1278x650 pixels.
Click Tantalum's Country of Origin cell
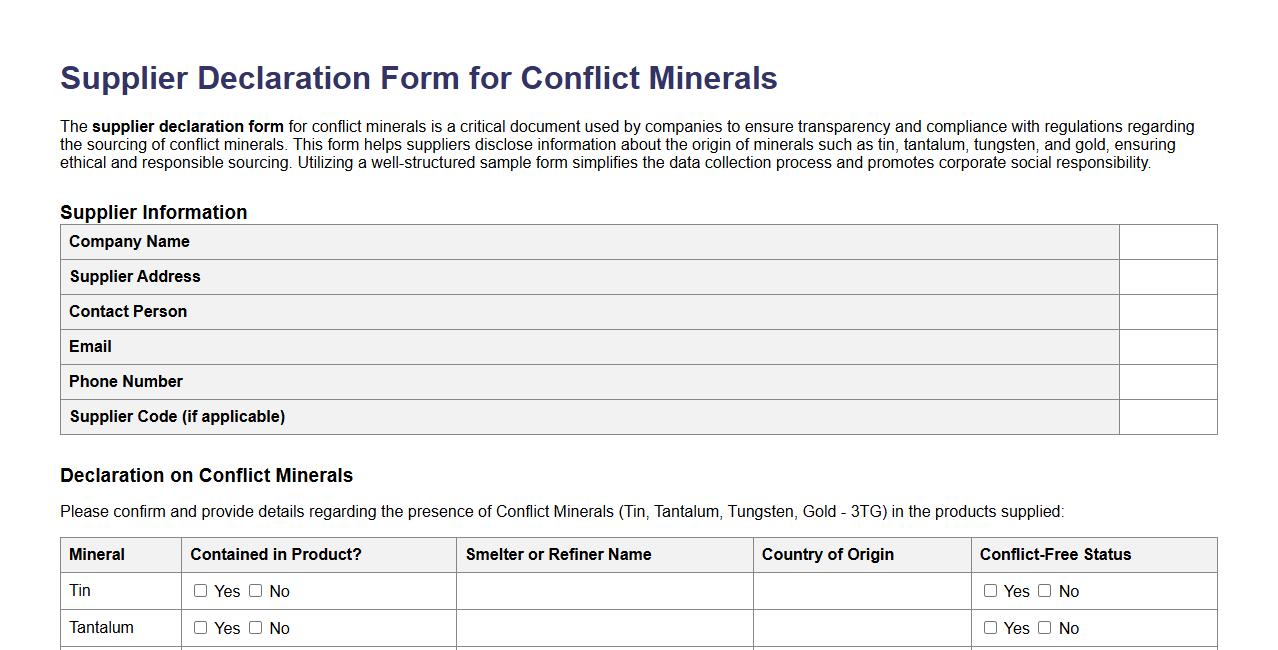pos(860,628)
